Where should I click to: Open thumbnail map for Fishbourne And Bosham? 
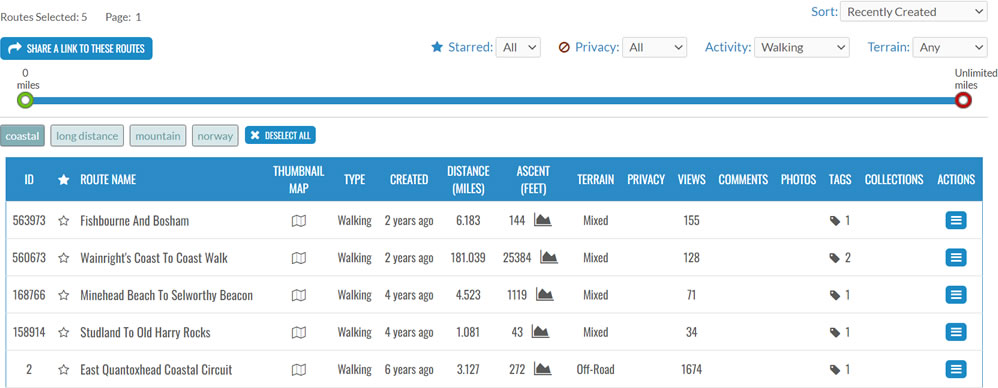tap(299, 221)
